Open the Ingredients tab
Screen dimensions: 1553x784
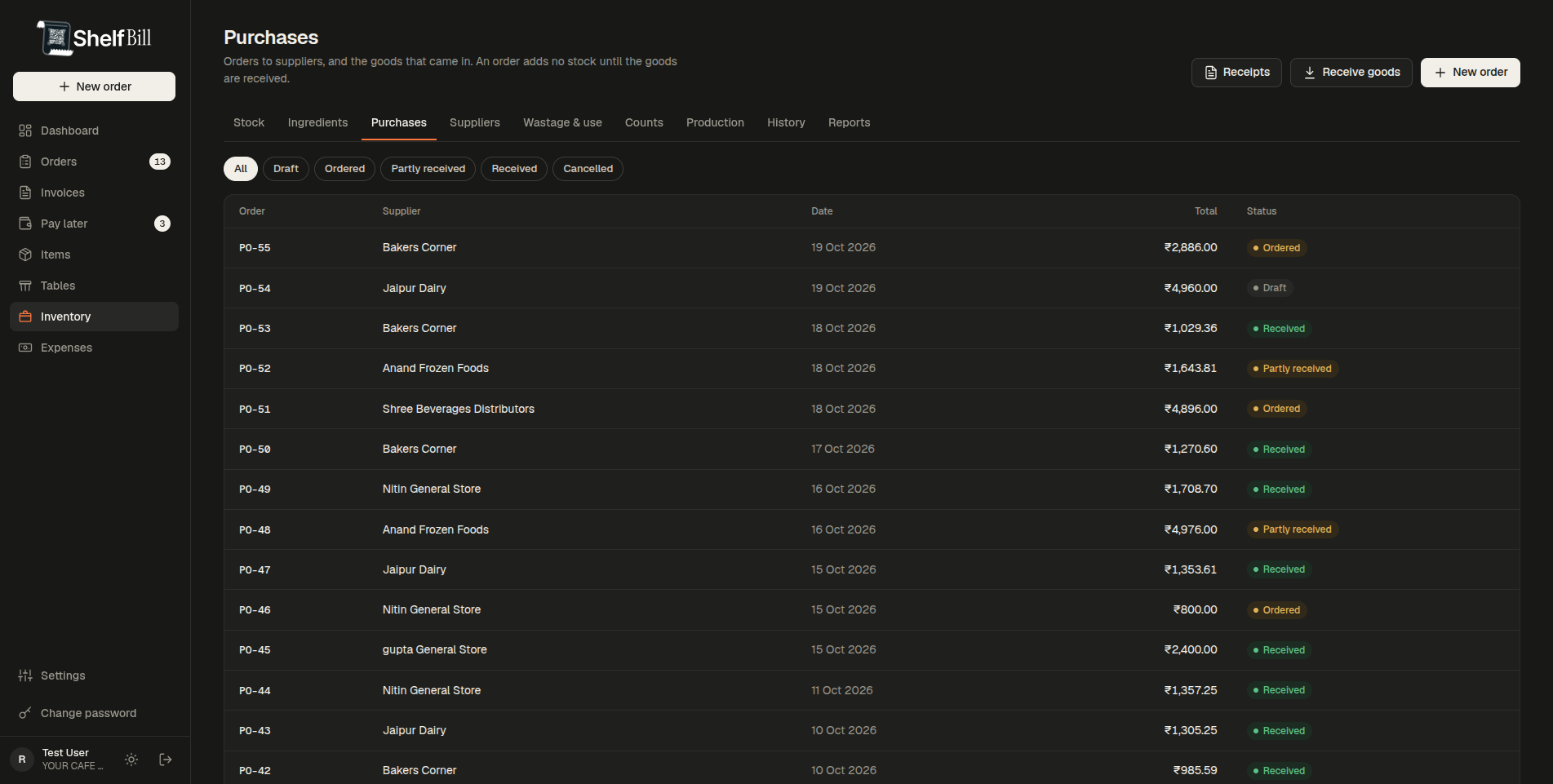tap(317, 122)
